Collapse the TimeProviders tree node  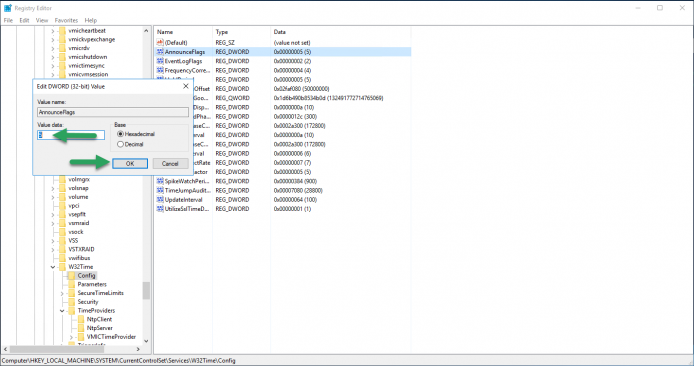[x=62, y=311]
